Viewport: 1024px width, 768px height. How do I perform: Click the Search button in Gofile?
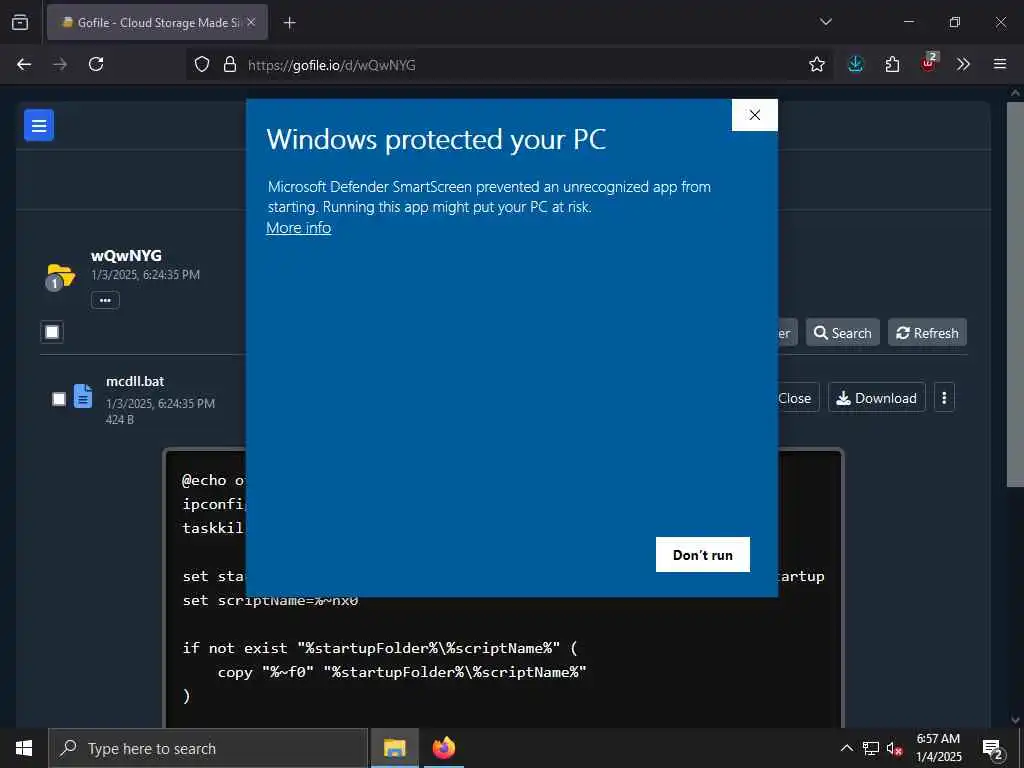pyautogui.click(x=842, y=333)
